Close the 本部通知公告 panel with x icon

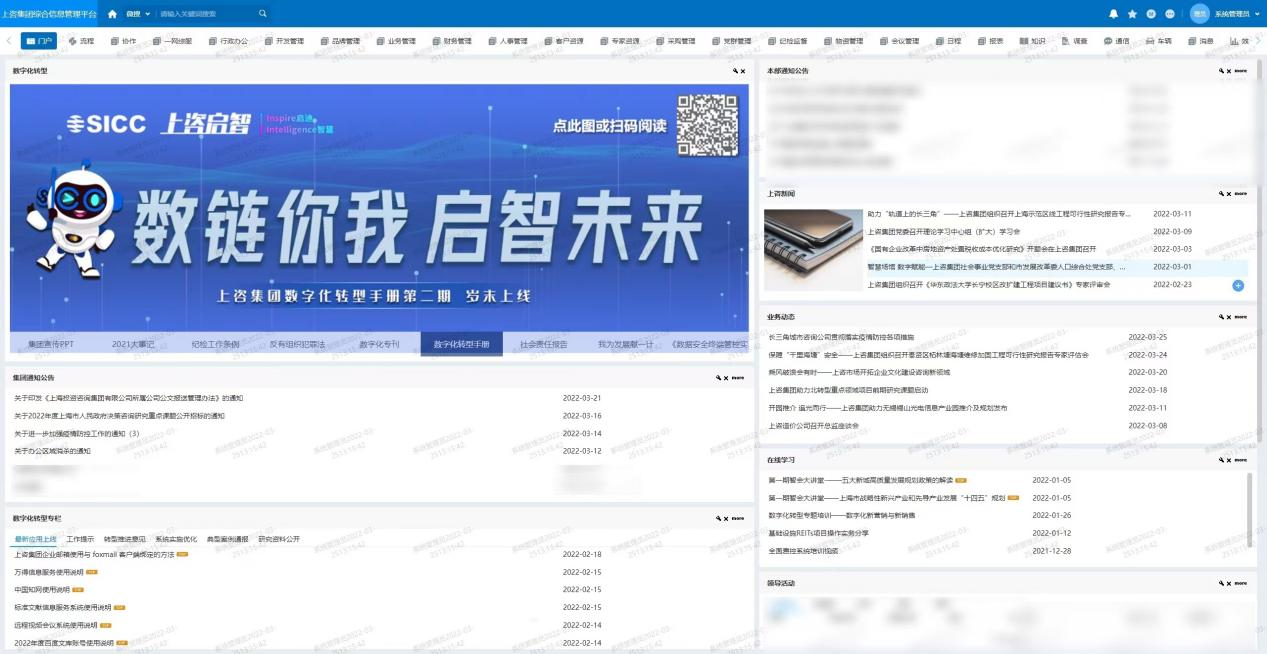(x=1229, y=72)
